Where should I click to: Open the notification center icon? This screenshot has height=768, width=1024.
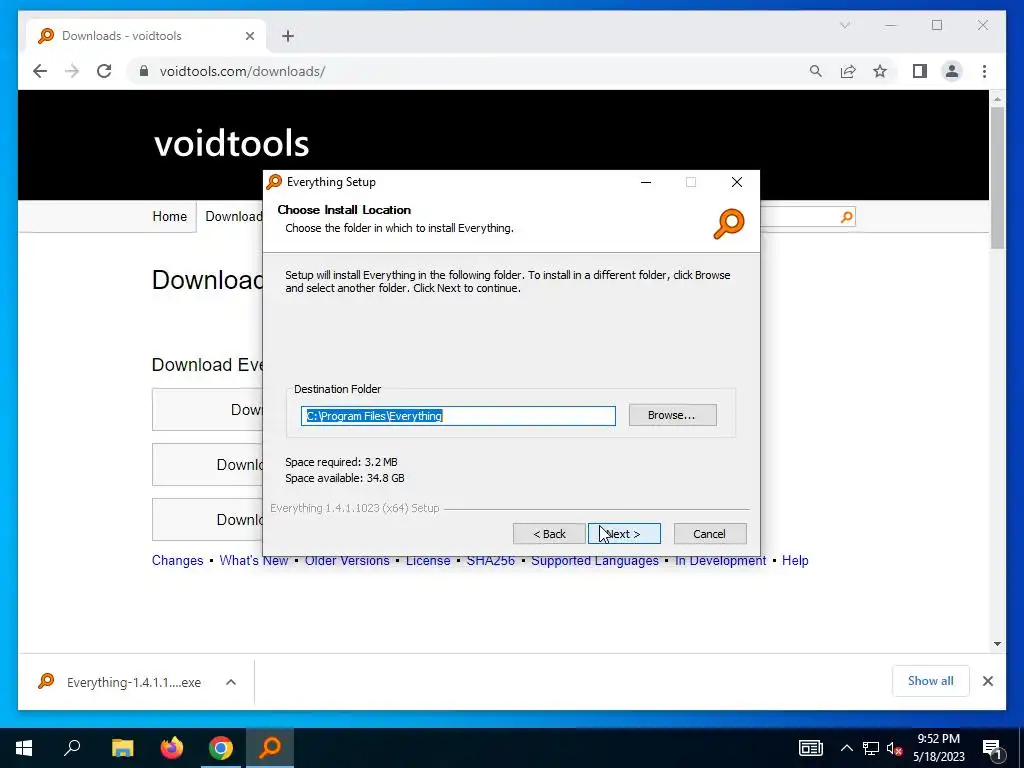click(992, 748)
